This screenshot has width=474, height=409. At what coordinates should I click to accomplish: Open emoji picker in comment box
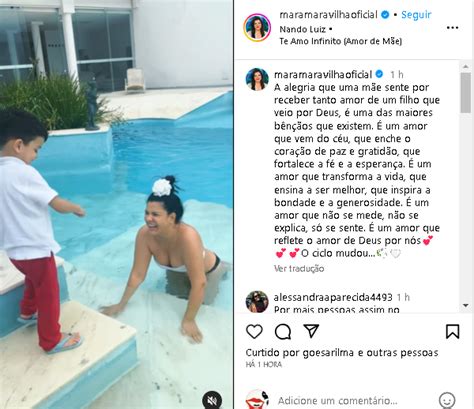click(447, 400)
